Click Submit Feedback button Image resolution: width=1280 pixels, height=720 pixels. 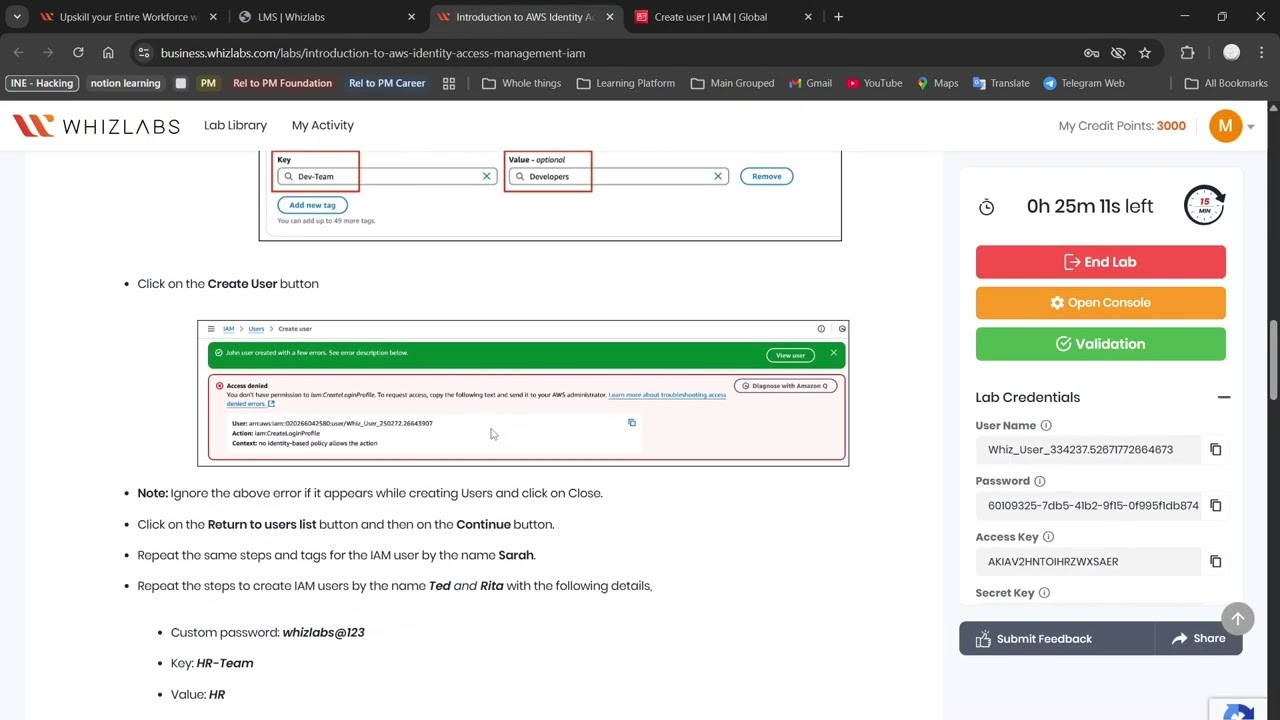(1056, 639)
